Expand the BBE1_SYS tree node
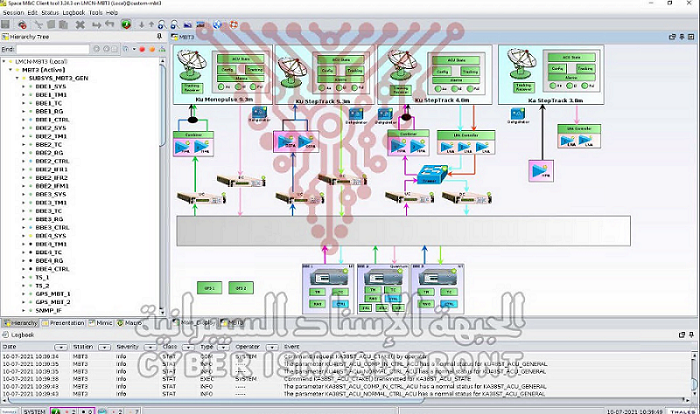The height and width of the screenshot is (414, 700). click(26, 87)
